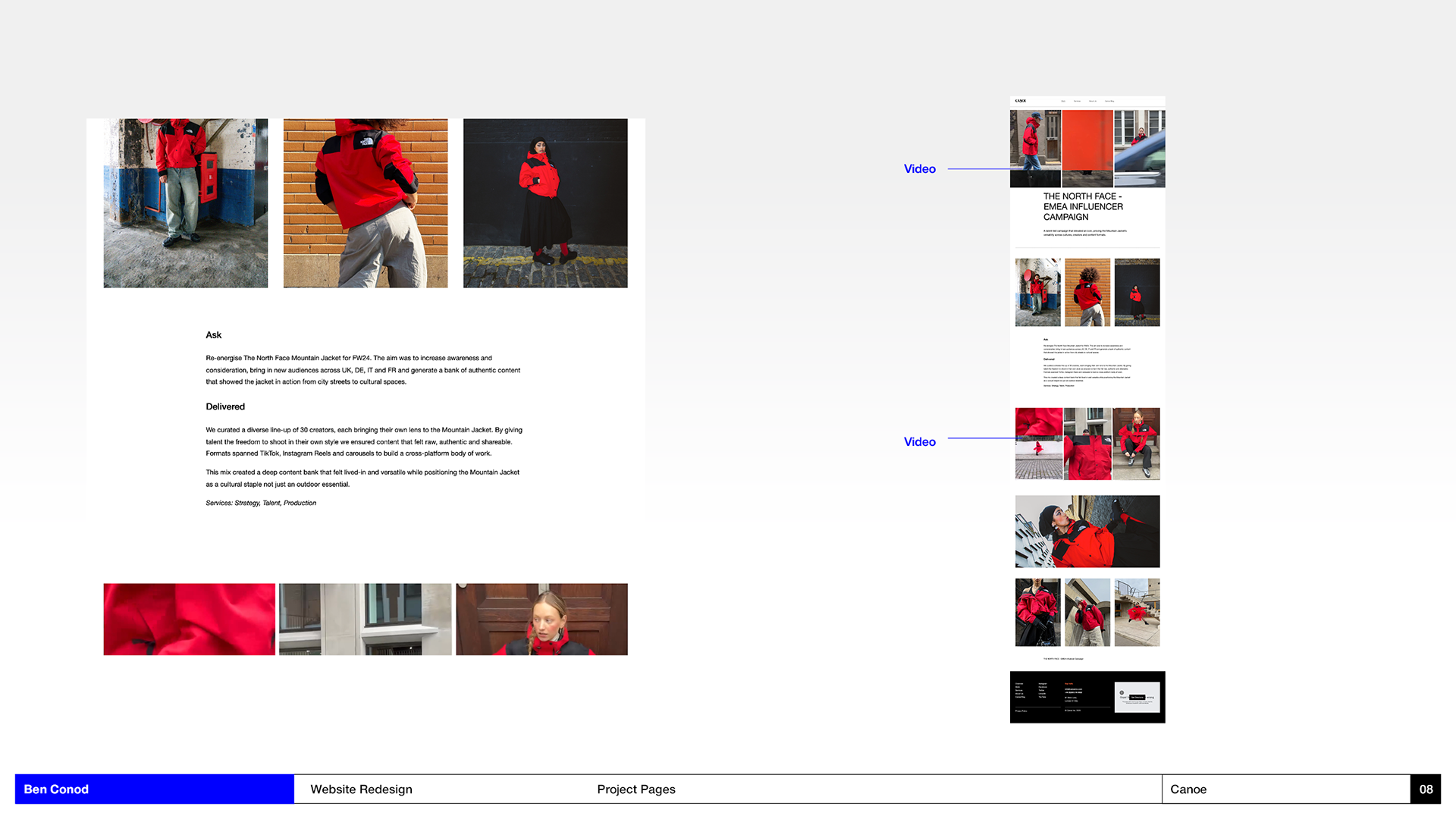Select the Ben Conod blue footer cell
Image resolution: width=1456 pixels, height=819 pixels.
(154, 789)
